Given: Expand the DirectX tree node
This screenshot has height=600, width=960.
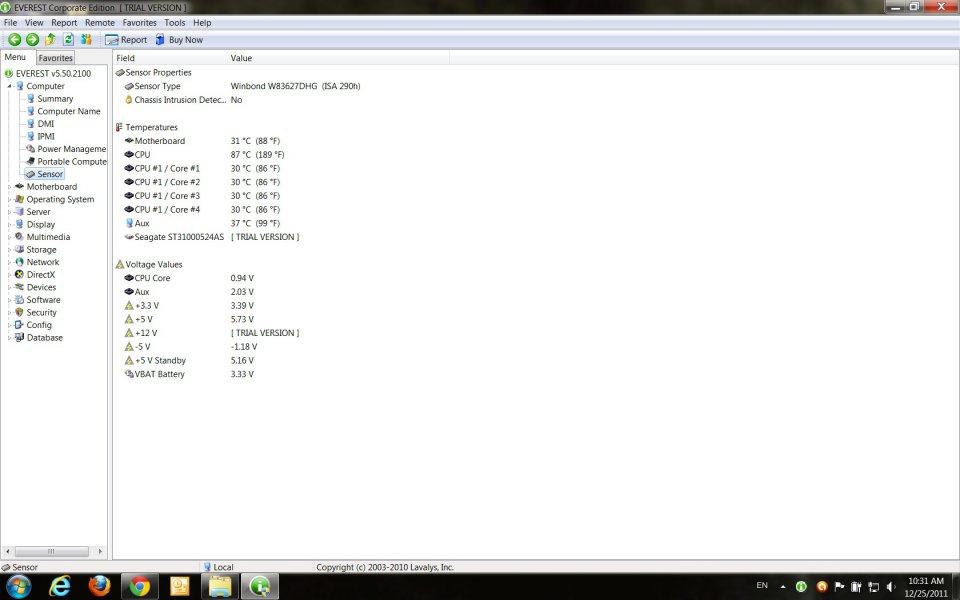Looking at the screenshot, I should click(x=9, y=275).
